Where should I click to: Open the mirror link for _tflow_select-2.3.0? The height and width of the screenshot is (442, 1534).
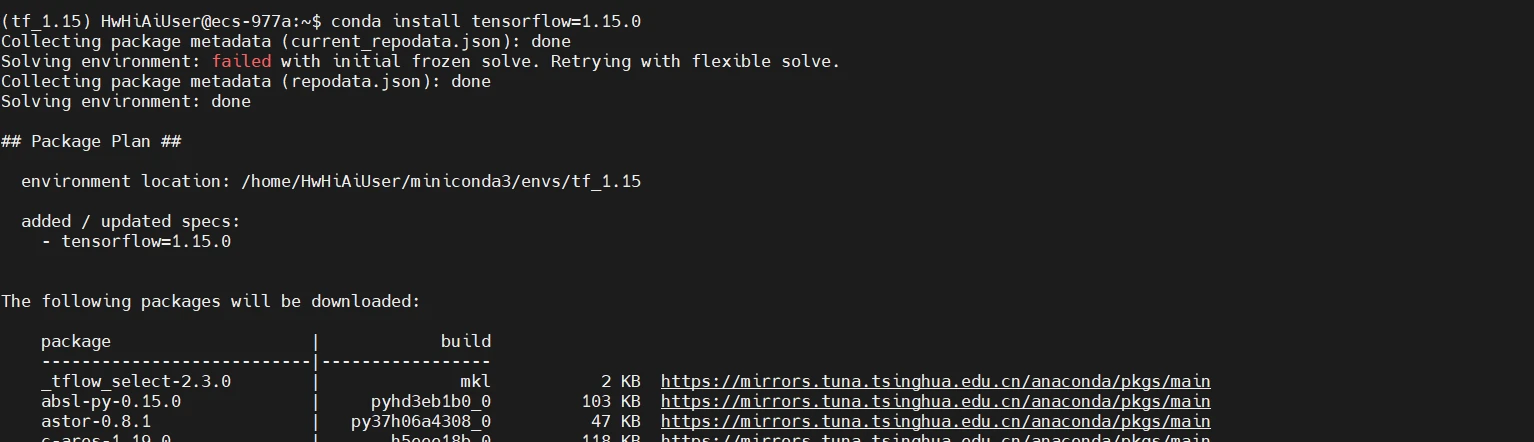tap(935, 381)
